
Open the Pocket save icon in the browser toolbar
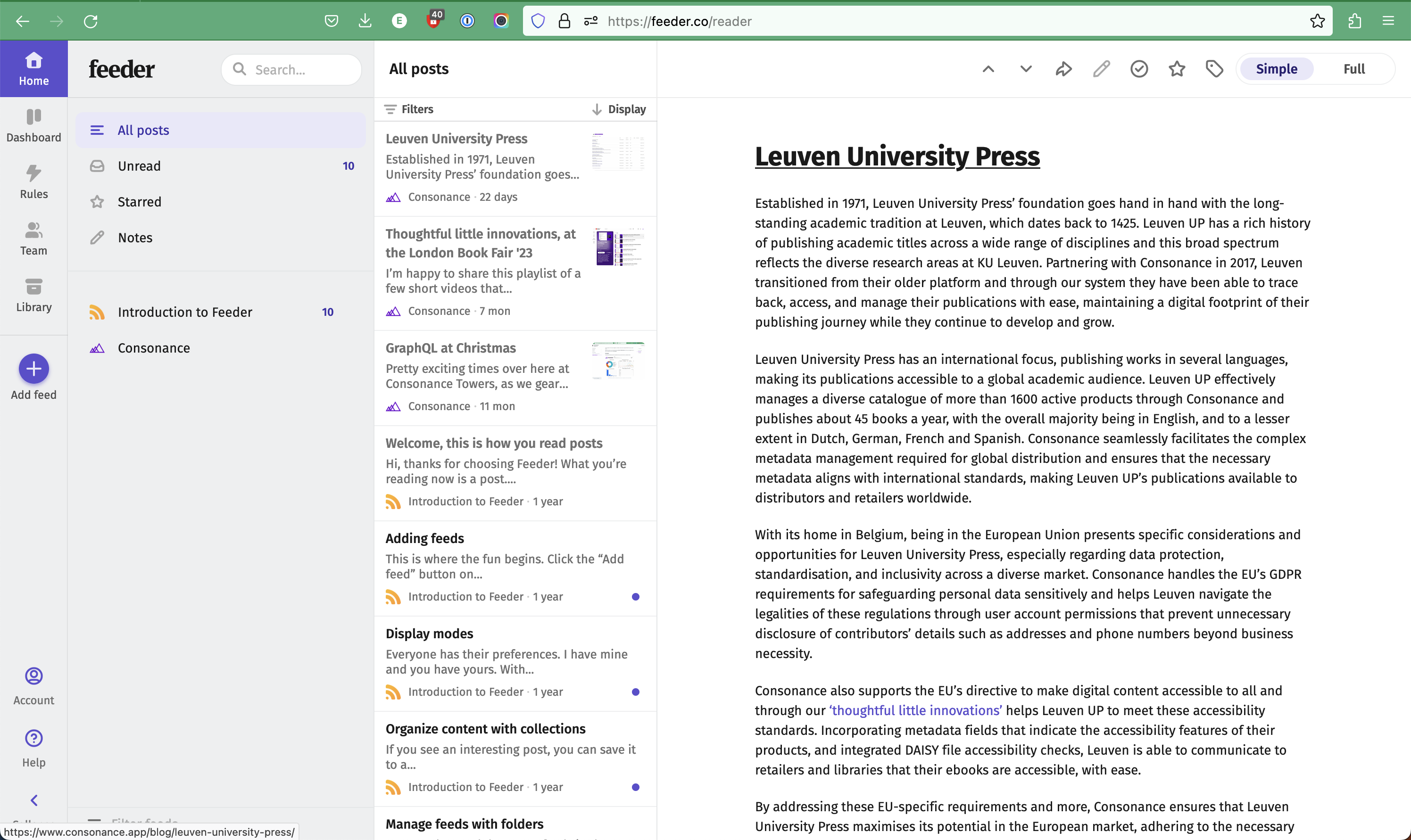pos(331,21)
